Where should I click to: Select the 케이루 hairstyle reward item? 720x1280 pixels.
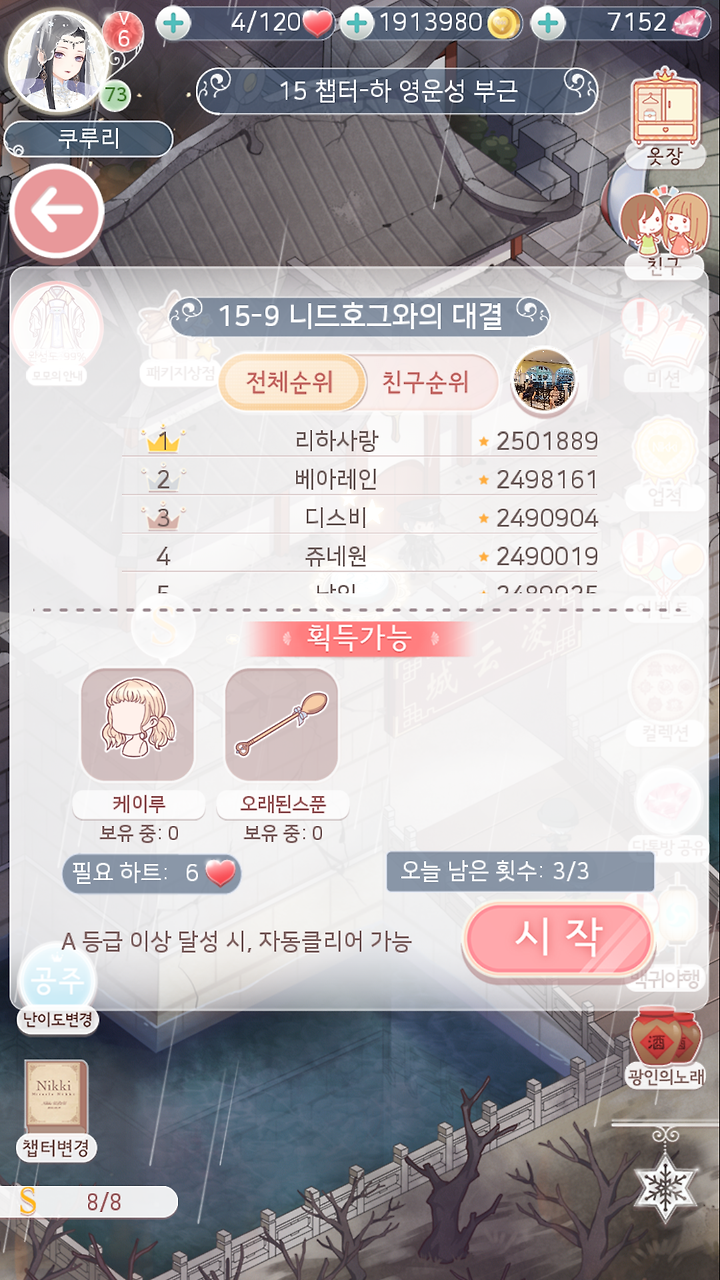[137, 725]
